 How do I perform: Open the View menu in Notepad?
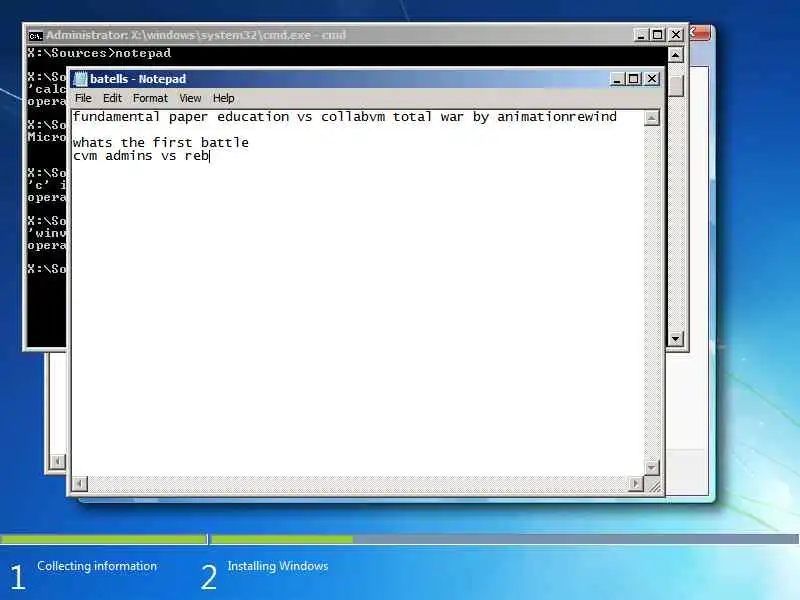coord(190,98)
